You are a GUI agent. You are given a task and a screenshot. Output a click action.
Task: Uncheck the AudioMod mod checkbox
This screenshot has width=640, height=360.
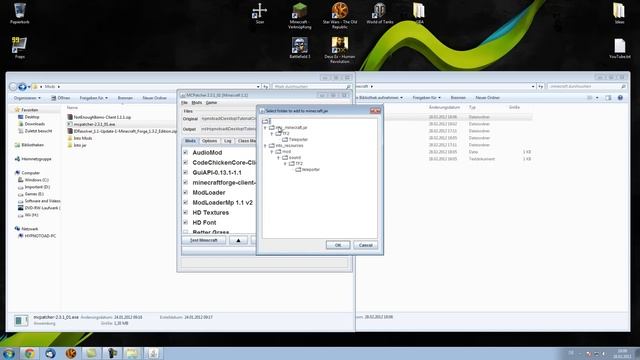click(x=186, y=152)
